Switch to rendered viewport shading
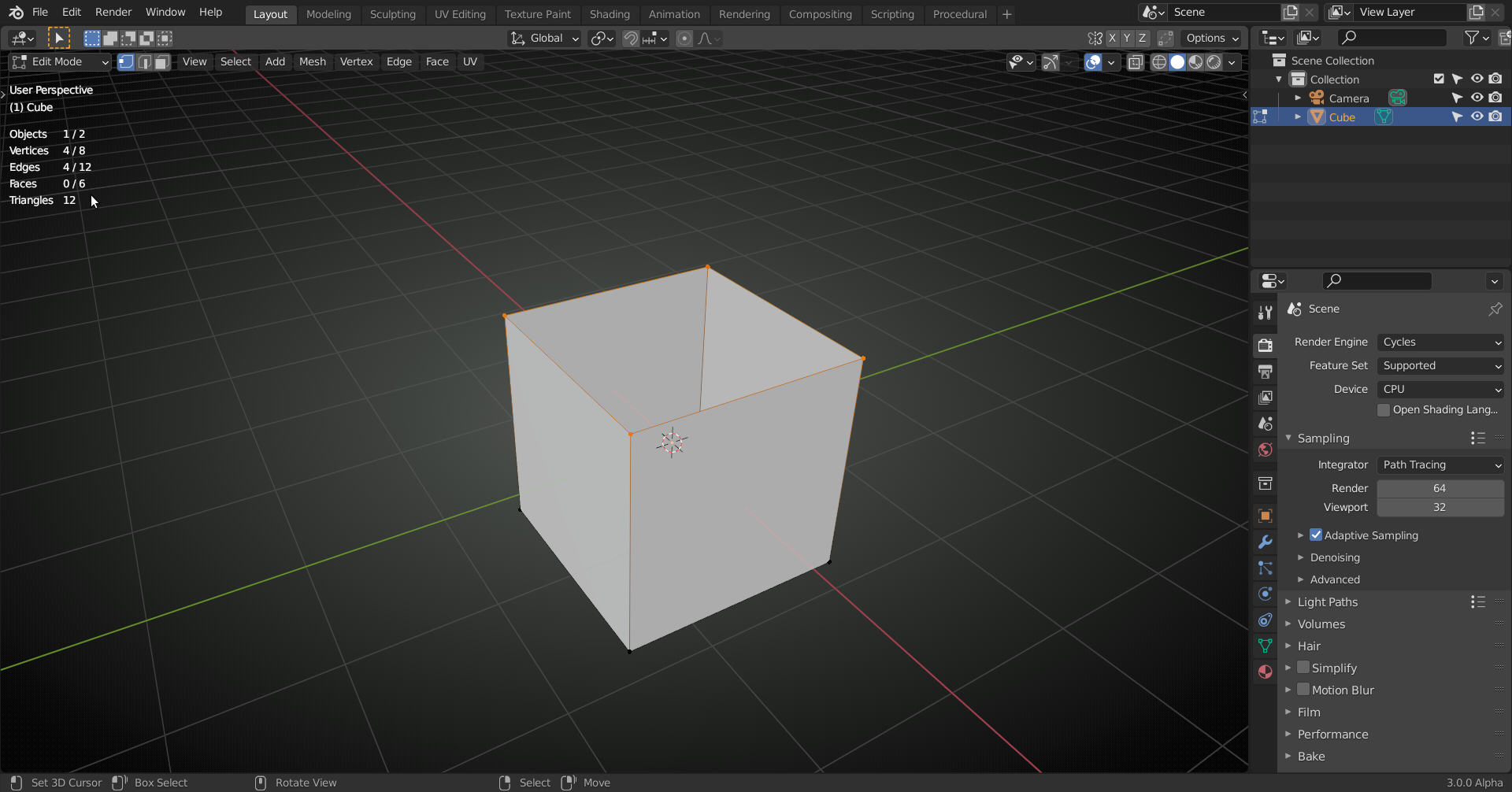 1214,62
